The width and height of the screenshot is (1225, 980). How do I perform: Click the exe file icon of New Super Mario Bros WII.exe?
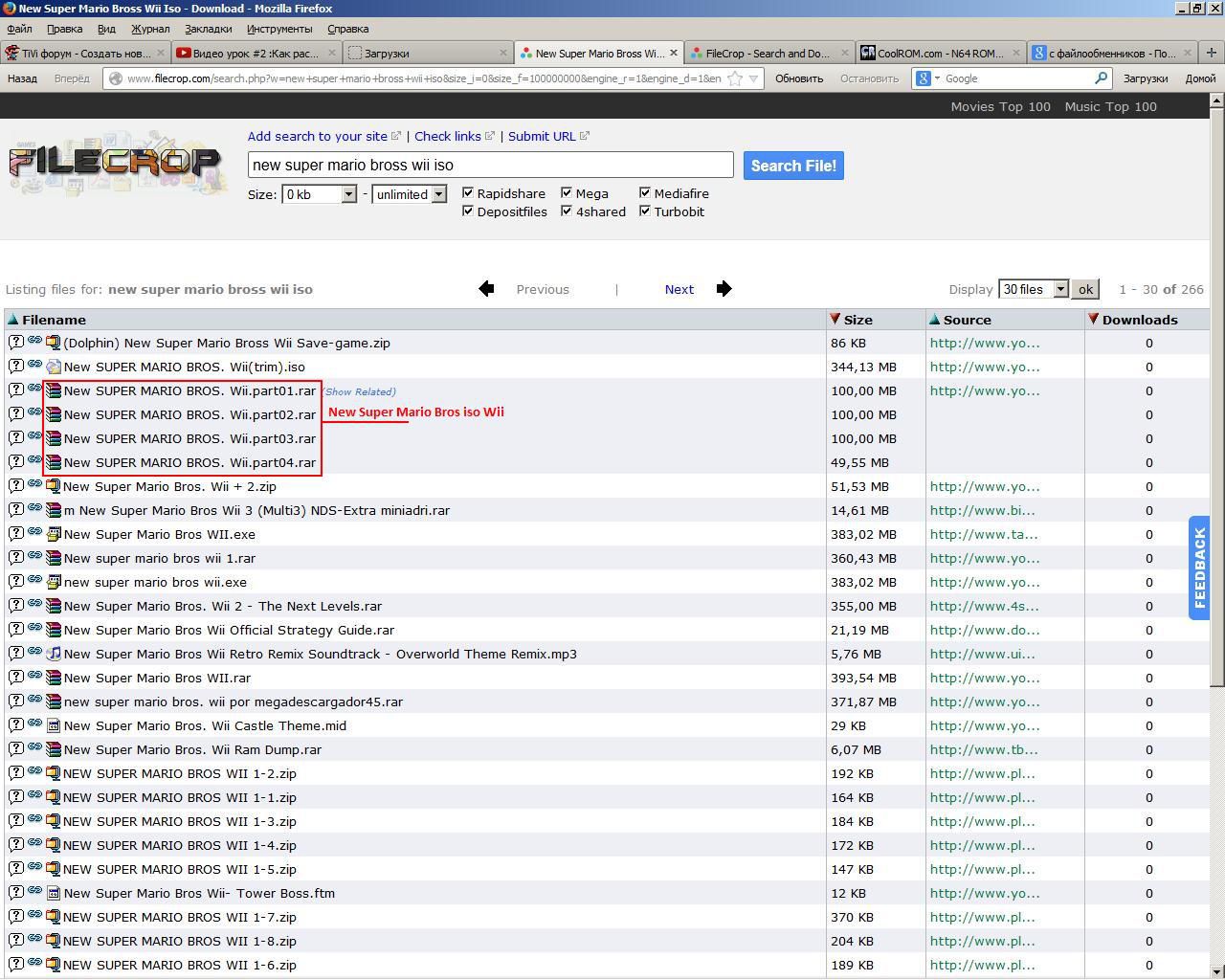pyautogui.click(x=54, y=534)
